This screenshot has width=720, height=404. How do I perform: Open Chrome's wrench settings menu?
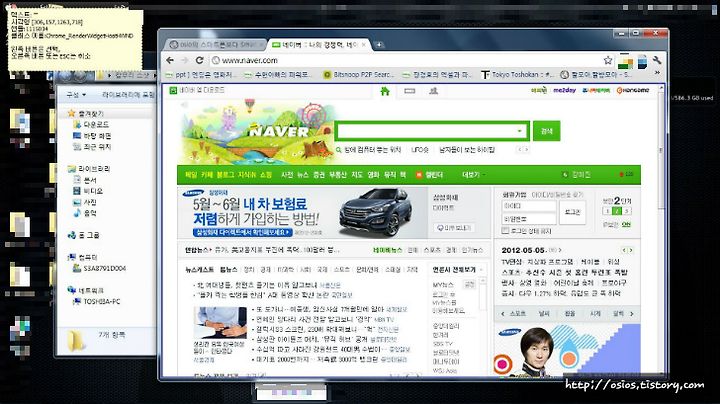click(657, 60)
